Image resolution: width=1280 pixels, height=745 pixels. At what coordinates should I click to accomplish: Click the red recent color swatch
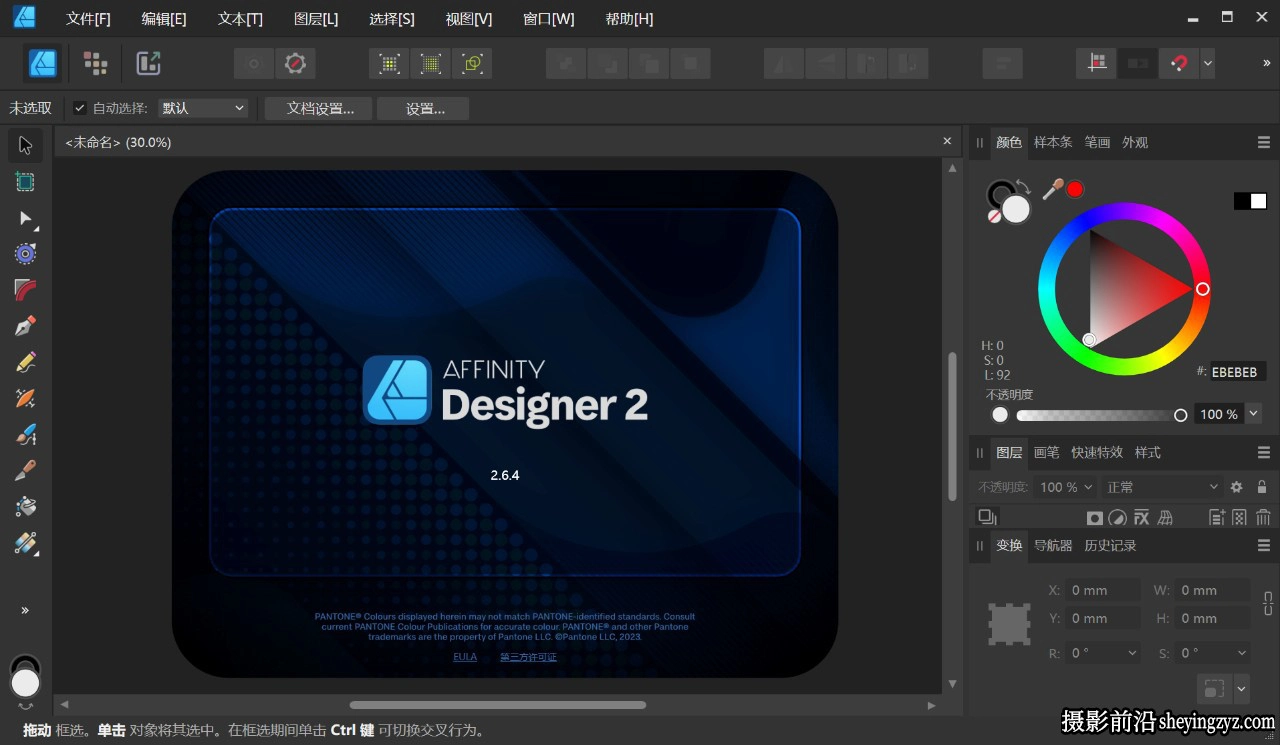pos(1075,189)
